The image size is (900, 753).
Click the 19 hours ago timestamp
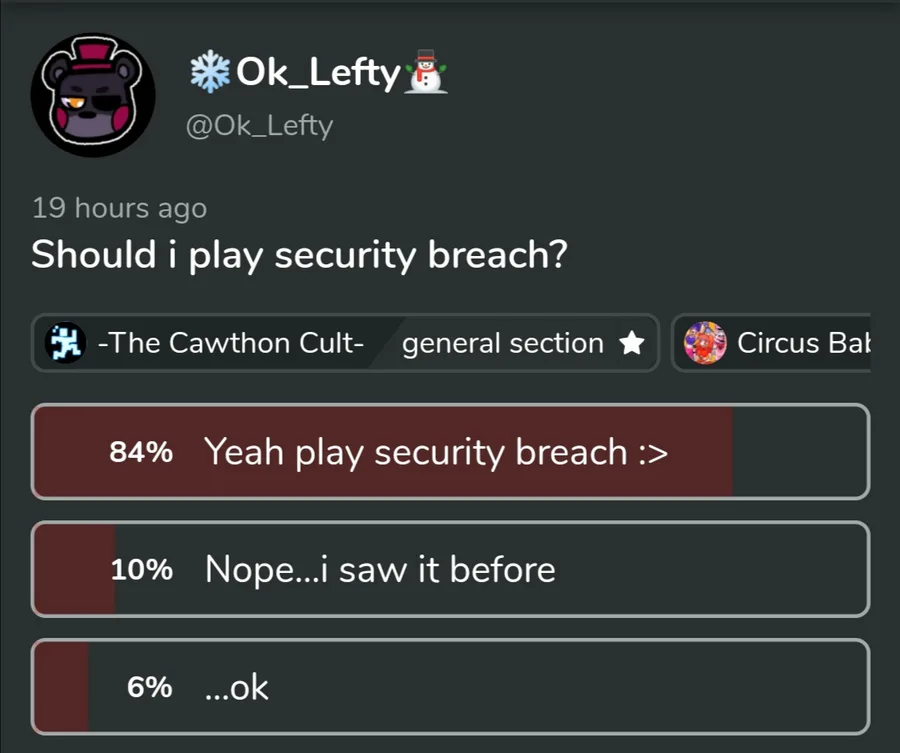coord(119,208)
